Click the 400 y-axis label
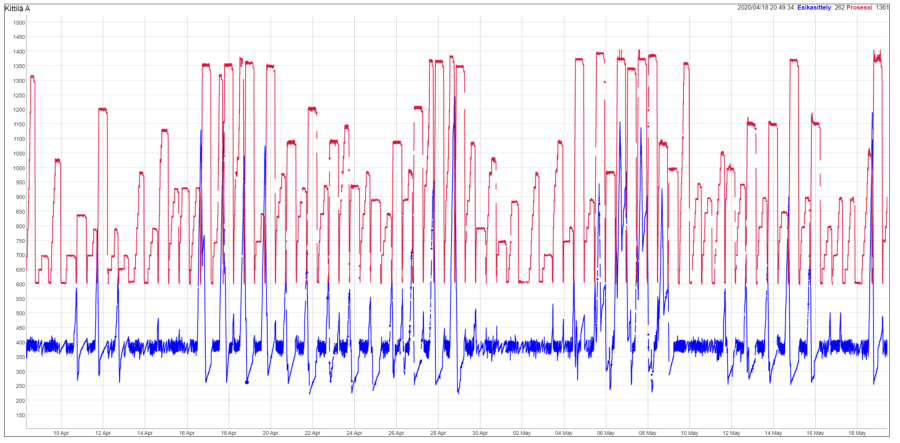 point(19,342)
